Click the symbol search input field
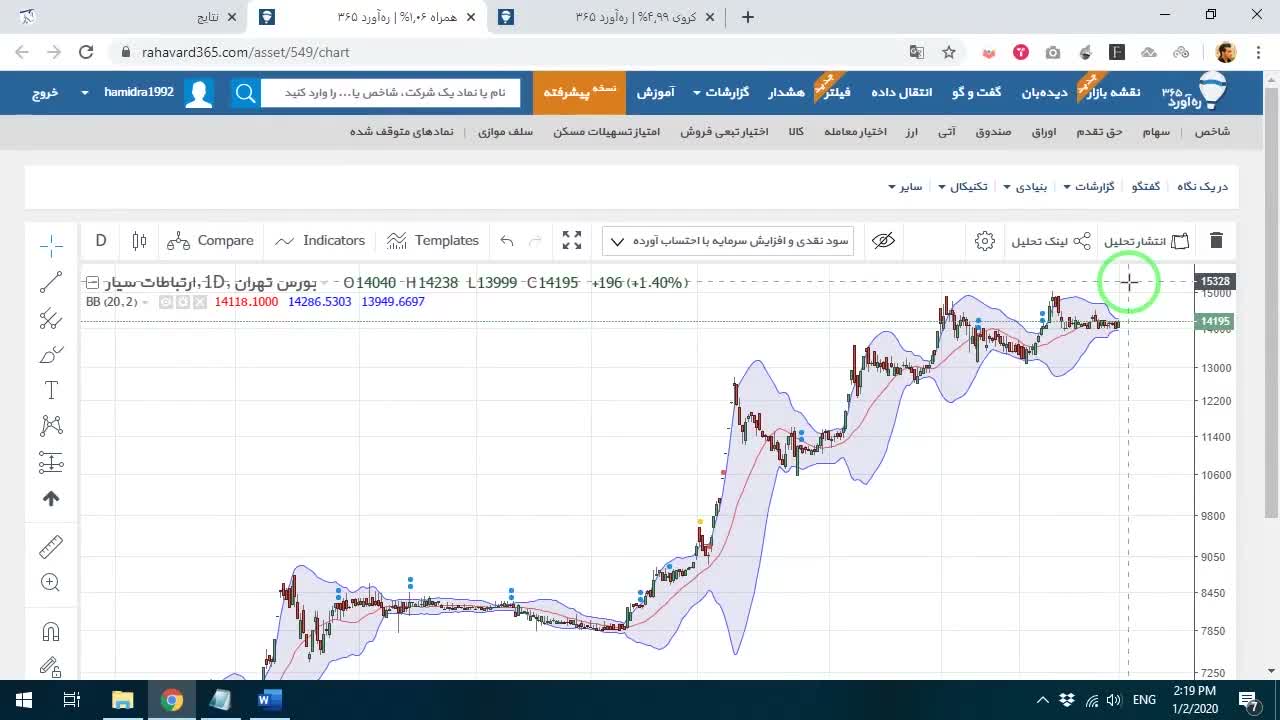This screenshot has height=720, width=1280. tap(390, 93)
